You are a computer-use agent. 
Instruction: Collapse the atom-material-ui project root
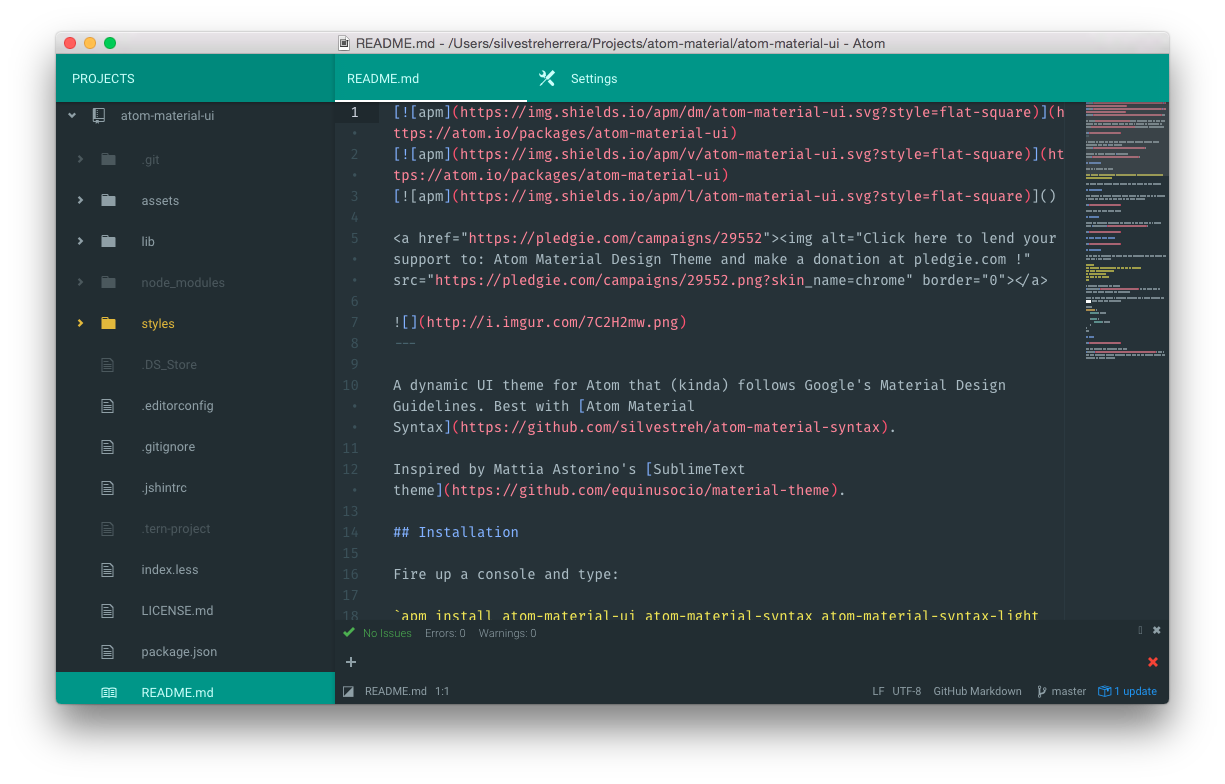click(x=72, y=116)
